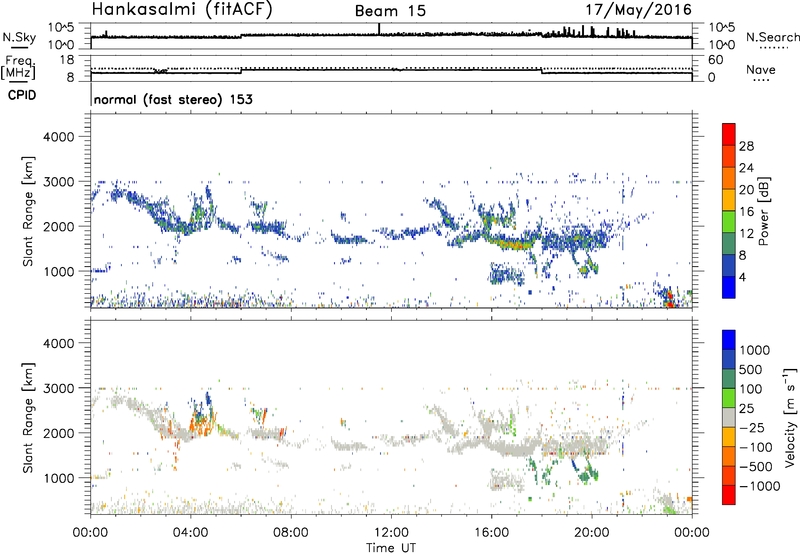
Task: Click the Beam 15 label
Action: click(390, 11)
